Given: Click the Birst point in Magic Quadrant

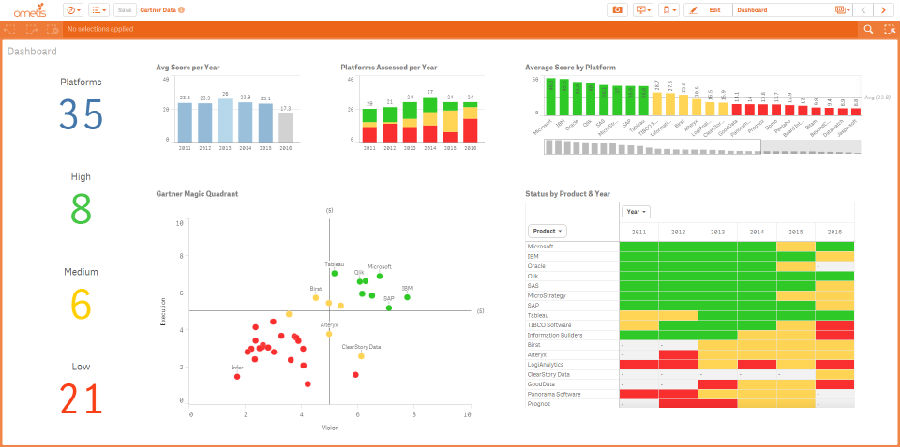Looking at the screenshot, I should tap(316, 298).
